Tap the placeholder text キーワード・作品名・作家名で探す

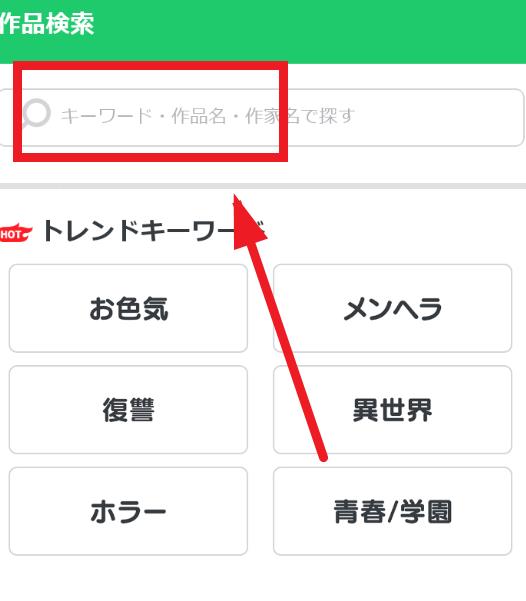click(207, 116)
